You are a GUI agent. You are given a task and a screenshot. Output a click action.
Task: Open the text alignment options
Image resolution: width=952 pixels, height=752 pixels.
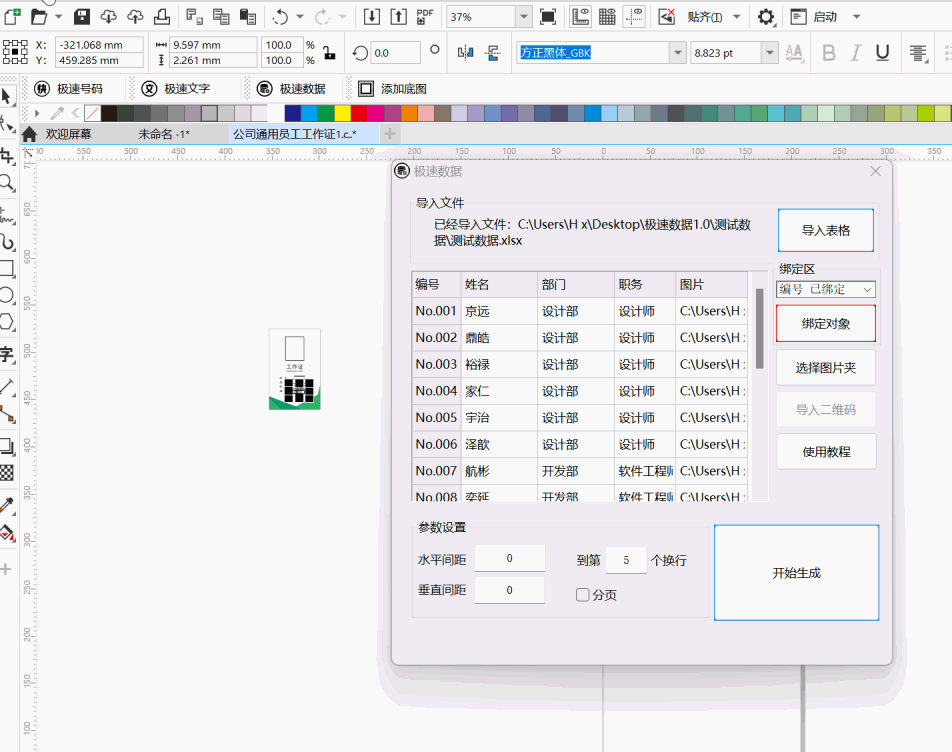point(918,53)
